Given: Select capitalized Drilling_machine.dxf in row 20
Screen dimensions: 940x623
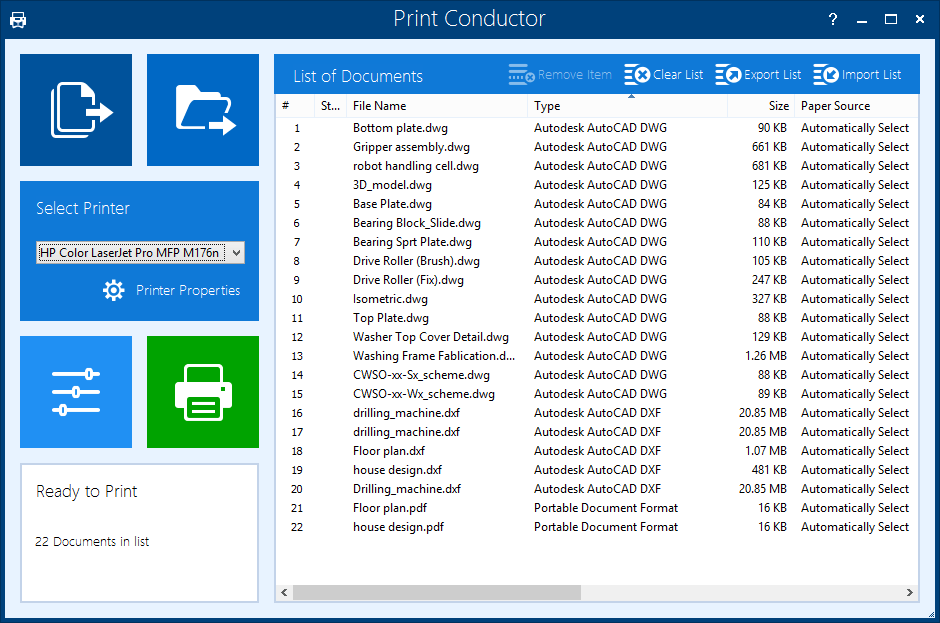Looking at the screenshot, I should pos(406,489).
